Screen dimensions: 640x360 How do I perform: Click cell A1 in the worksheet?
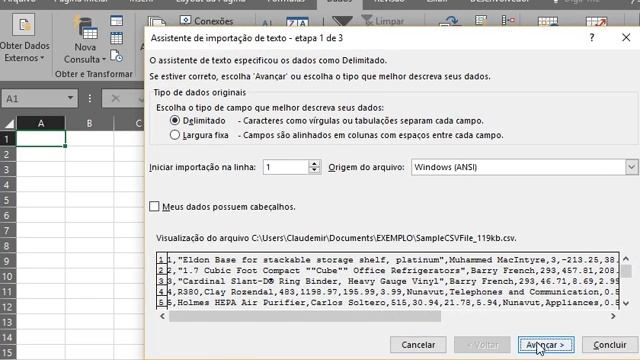point(41,139)
